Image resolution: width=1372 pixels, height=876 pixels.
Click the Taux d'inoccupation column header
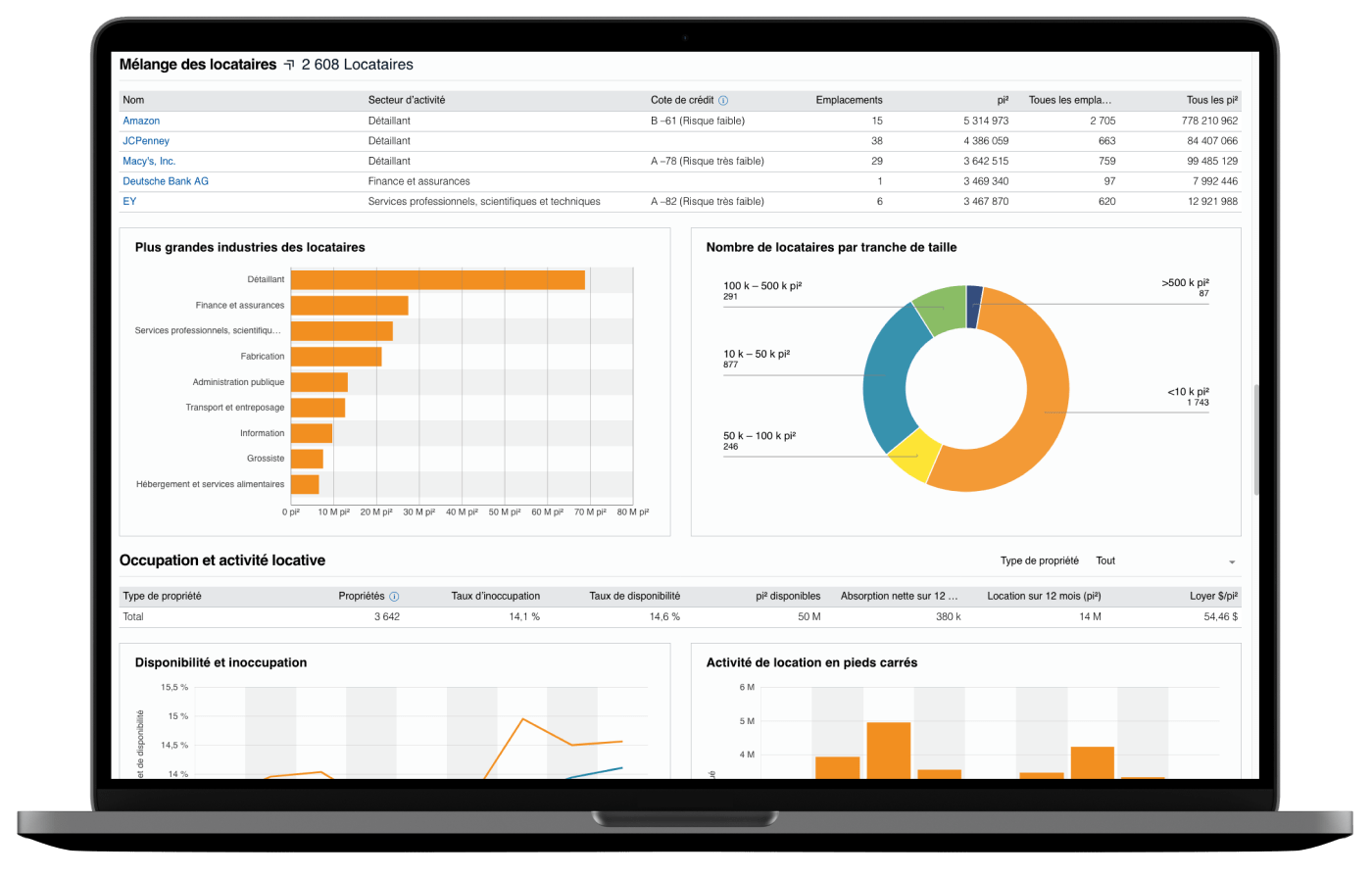click(x=495, y=596)
